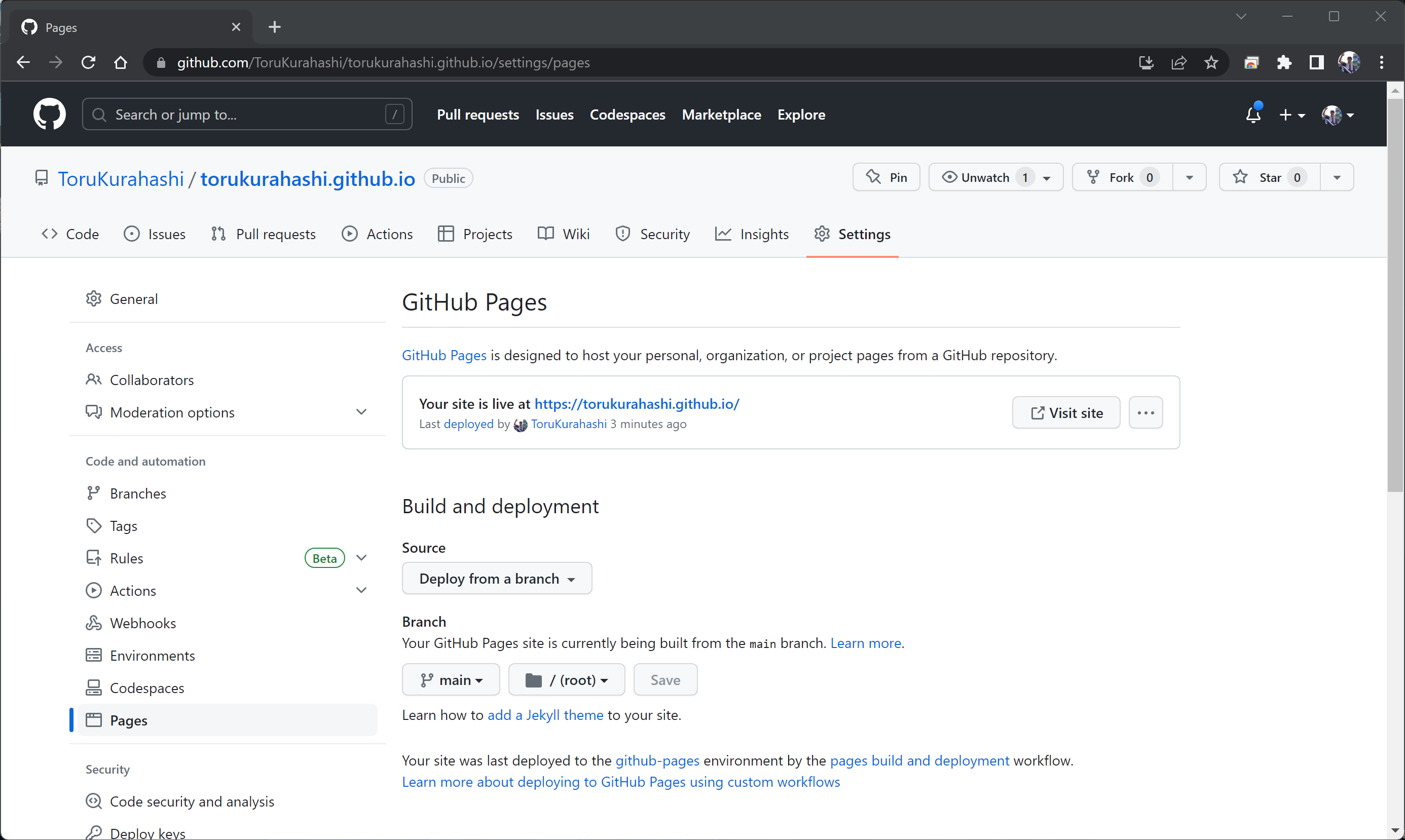Screen dimensions: 1405x840
Task: Click the Save button for branch settings
Action: 665,679
